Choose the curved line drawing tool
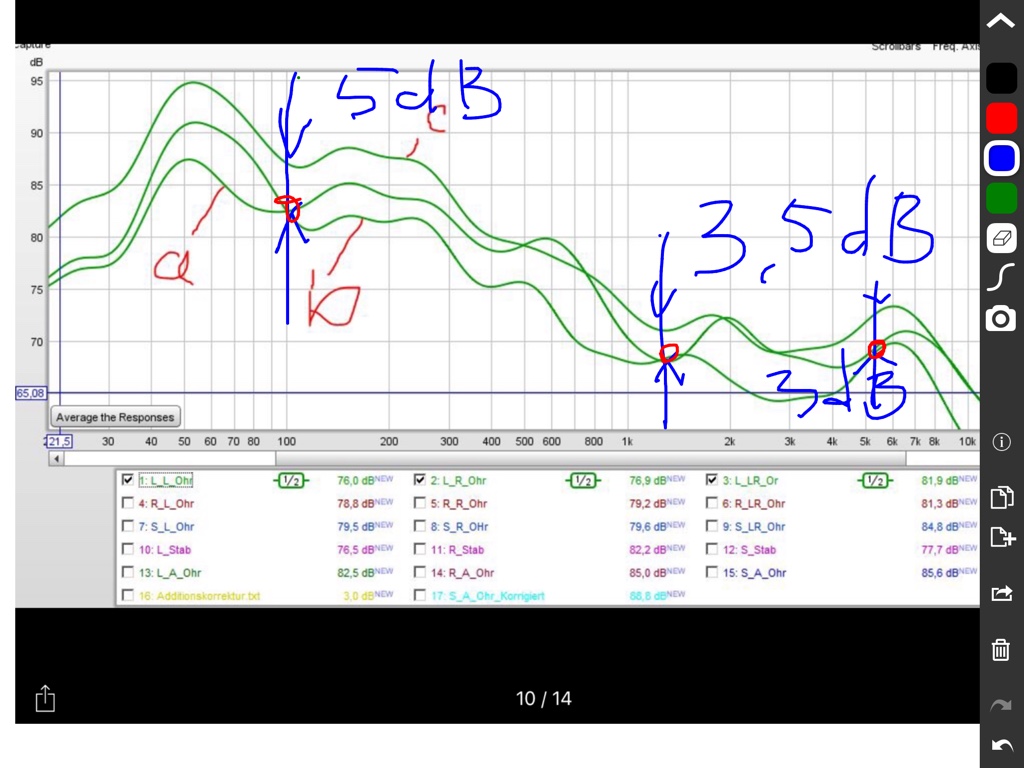The height and width of the screenshot is (768, 1024). (1001, 278)
